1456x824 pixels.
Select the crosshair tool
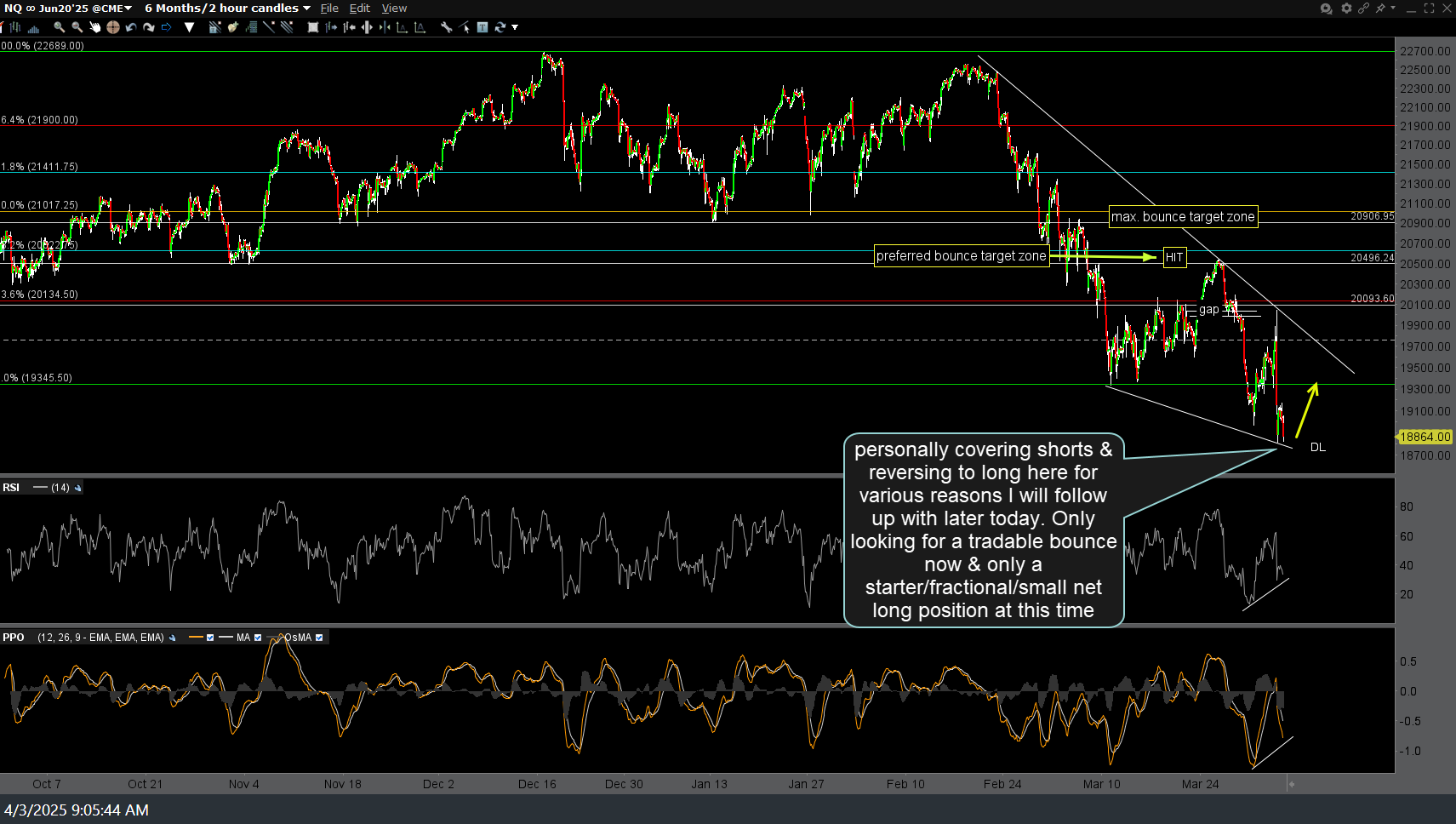[x=111, y=27]
